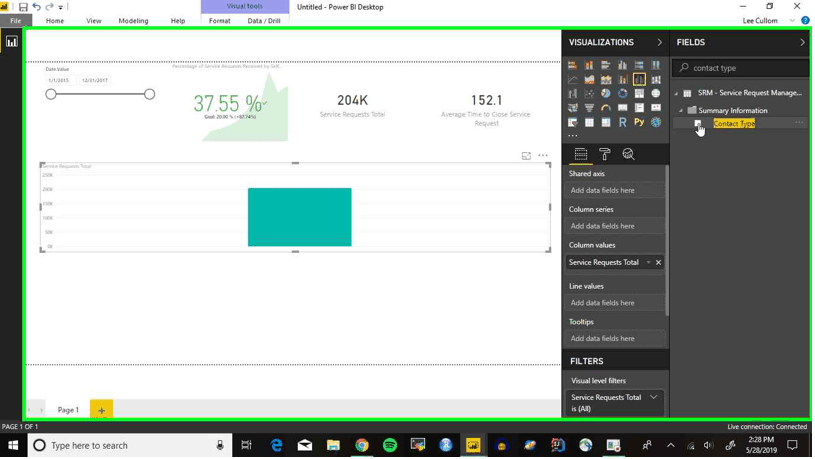Open the Analytics magnifier pane
The image size is (815, 459).
tap(628, 154)
